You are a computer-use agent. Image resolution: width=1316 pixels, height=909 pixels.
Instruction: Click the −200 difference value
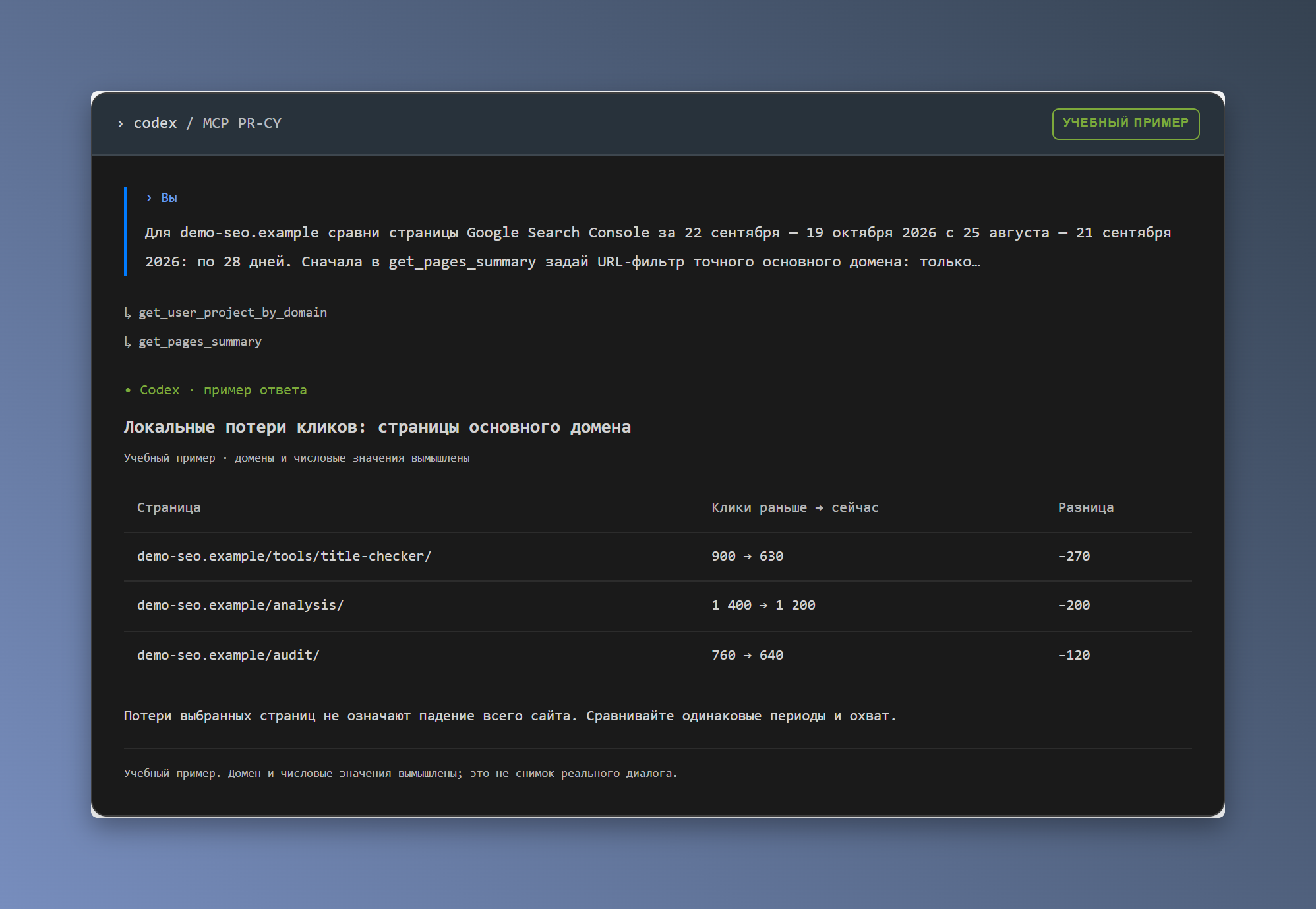tap(1074, 605)
